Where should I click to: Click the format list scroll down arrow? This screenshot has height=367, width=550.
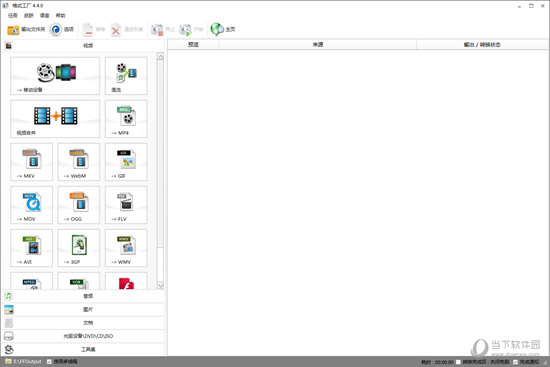tap(160, 286)
